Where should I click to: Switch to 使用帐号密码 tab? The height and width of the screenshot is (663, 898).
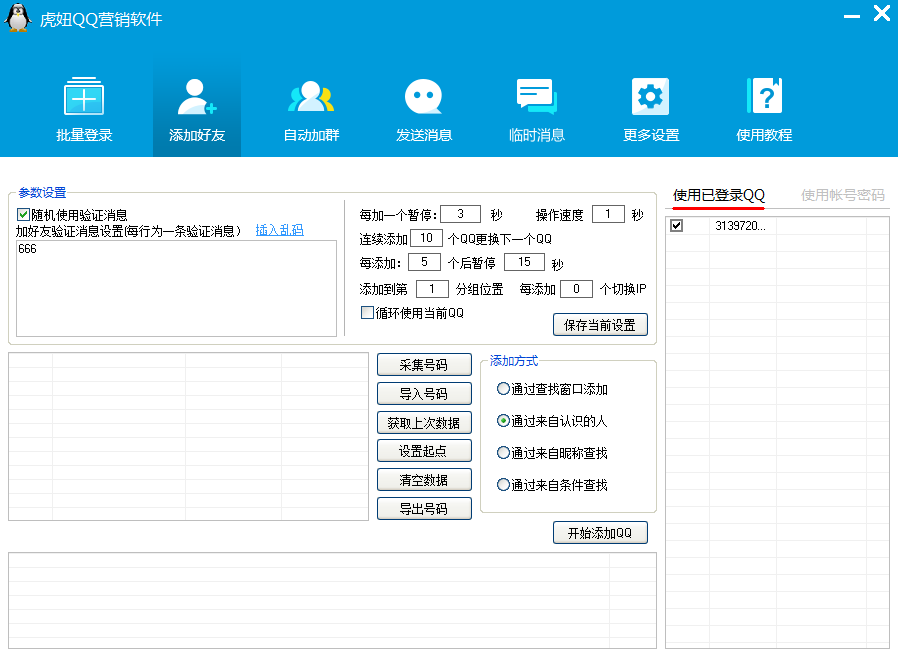point(842,195)
